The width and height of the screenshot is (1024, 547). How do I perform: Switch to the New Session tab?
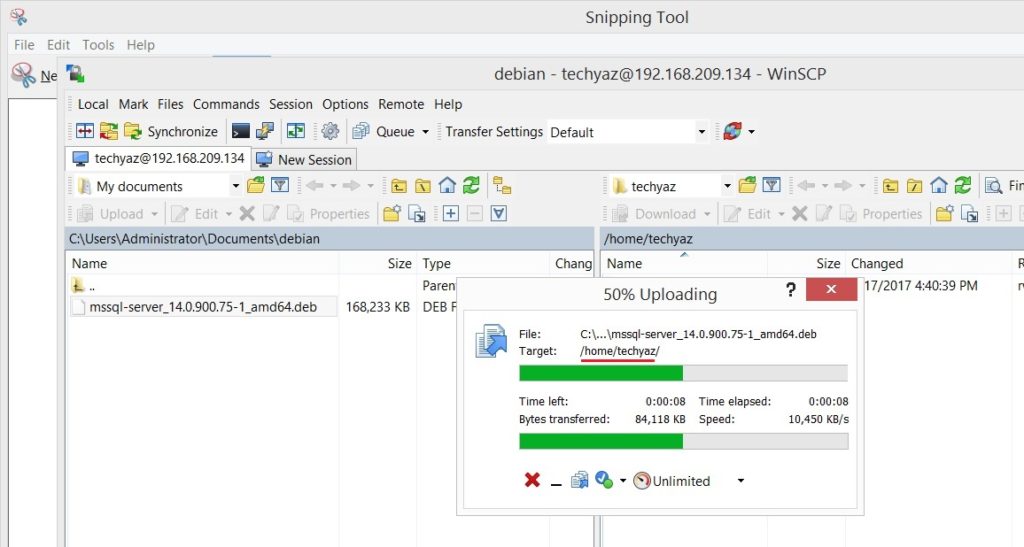click(304, 160)
